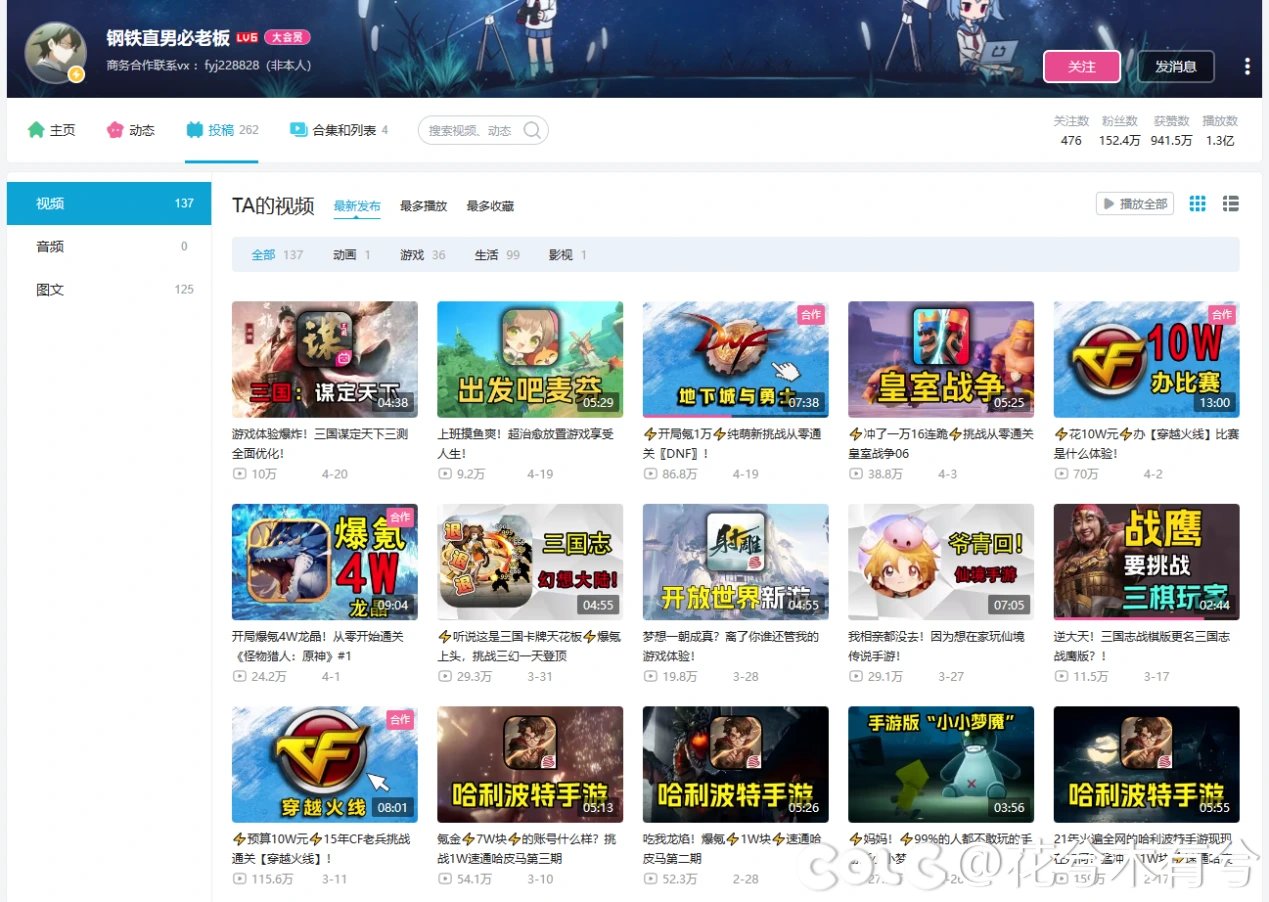Select 图文 in the left sidebar
This screenshot has height=902, width=1269.
point(109,290)
